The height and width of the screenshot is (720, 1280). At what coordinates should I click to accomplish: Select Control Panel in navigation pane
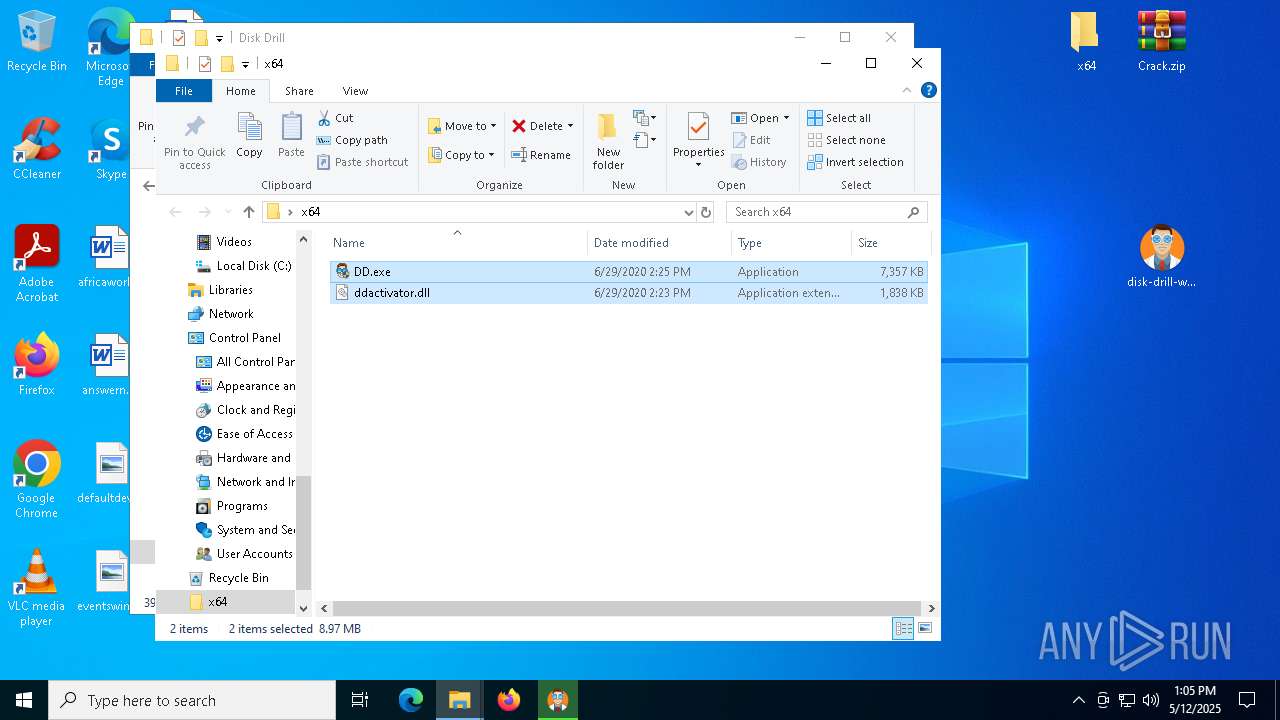click(244, 338)
